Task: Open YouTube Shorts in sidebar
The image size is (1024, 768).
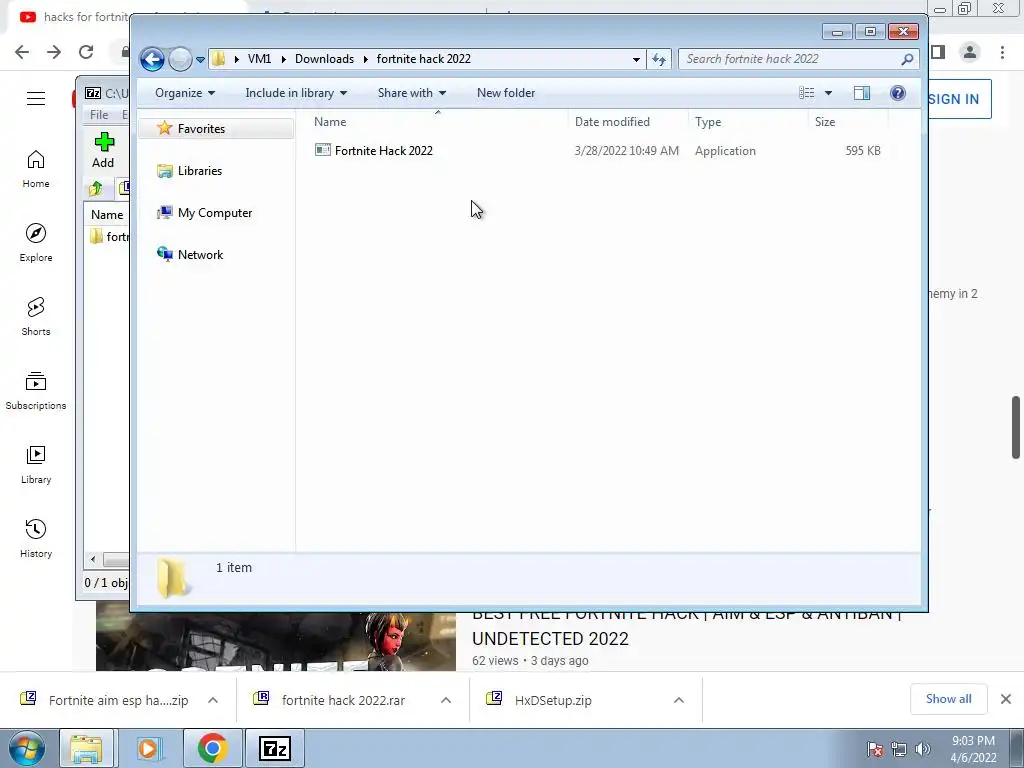Action: (x=36, y=317)
